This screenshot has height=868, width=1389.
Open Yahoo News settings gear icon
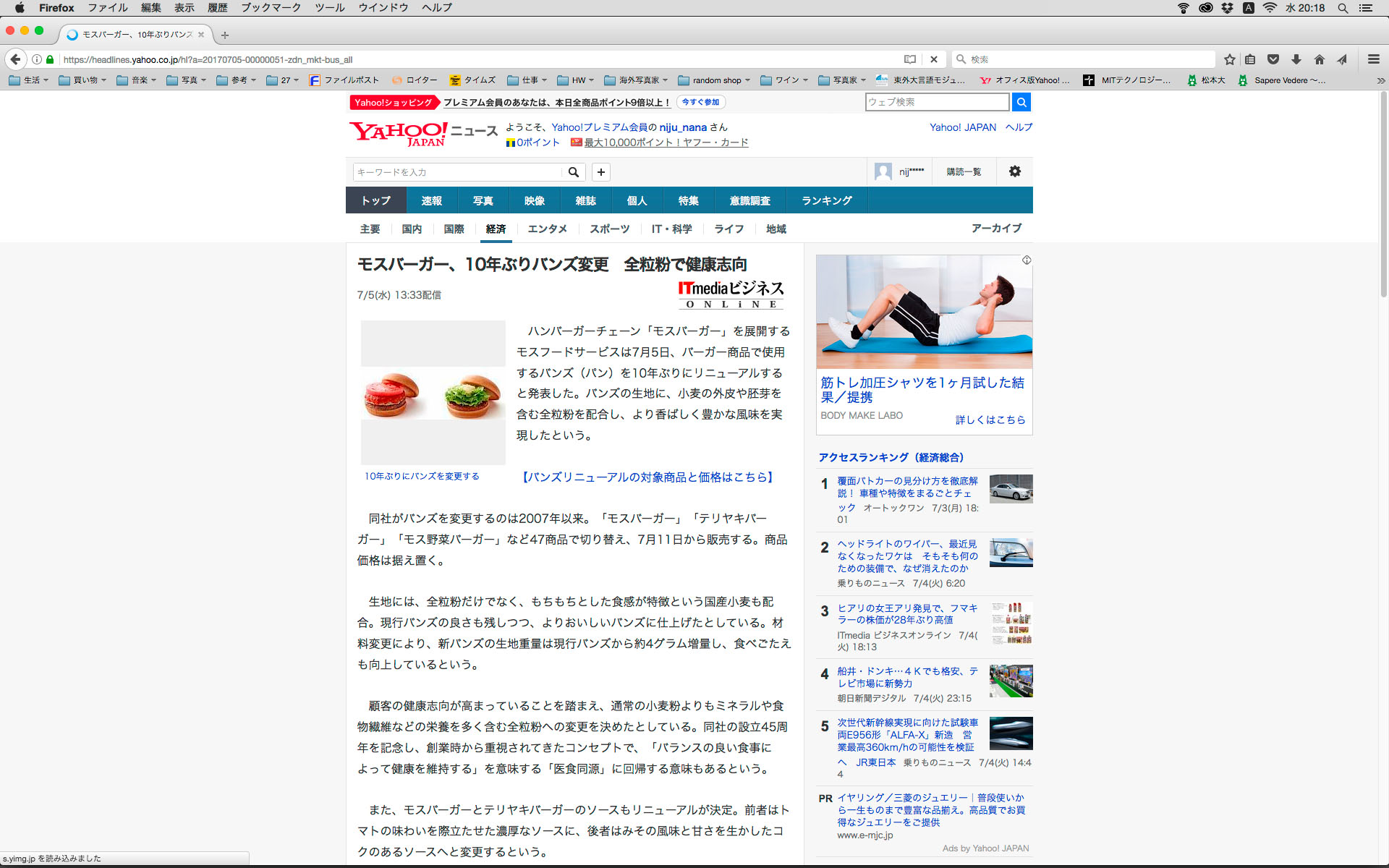[x=1014, y=171]
